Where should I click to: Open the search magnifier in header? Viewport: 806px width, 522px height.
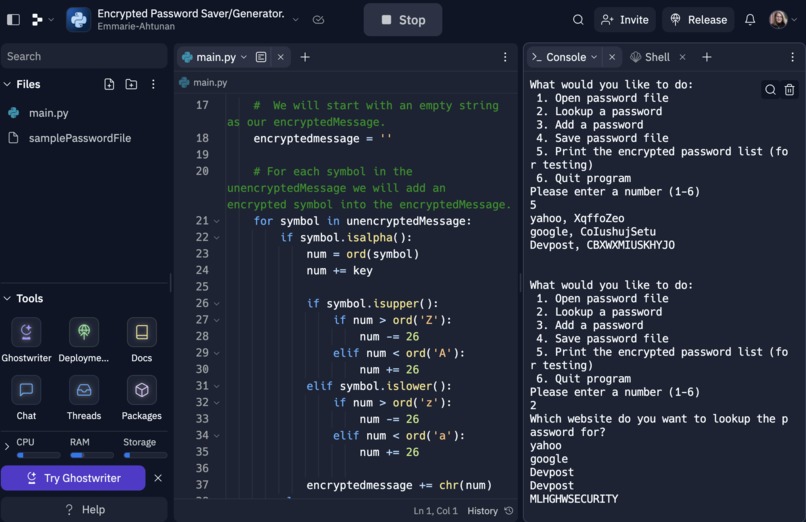pyautogui.click(x=578, y=20)
